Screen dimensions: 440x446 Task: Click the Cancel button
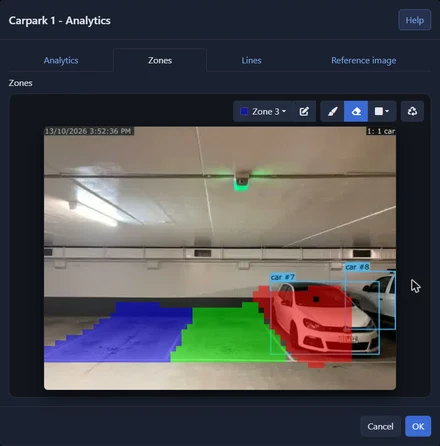tap(380, 426)
